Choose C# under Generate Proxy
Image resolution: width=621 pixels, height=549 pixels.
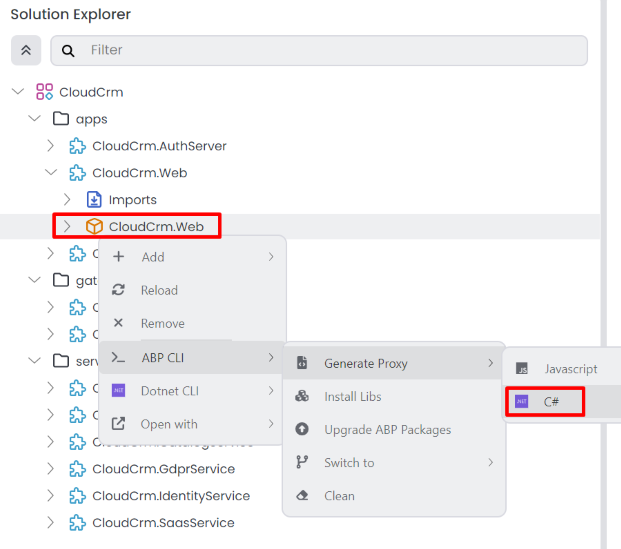pyautogui.click(x=552, y=402)
